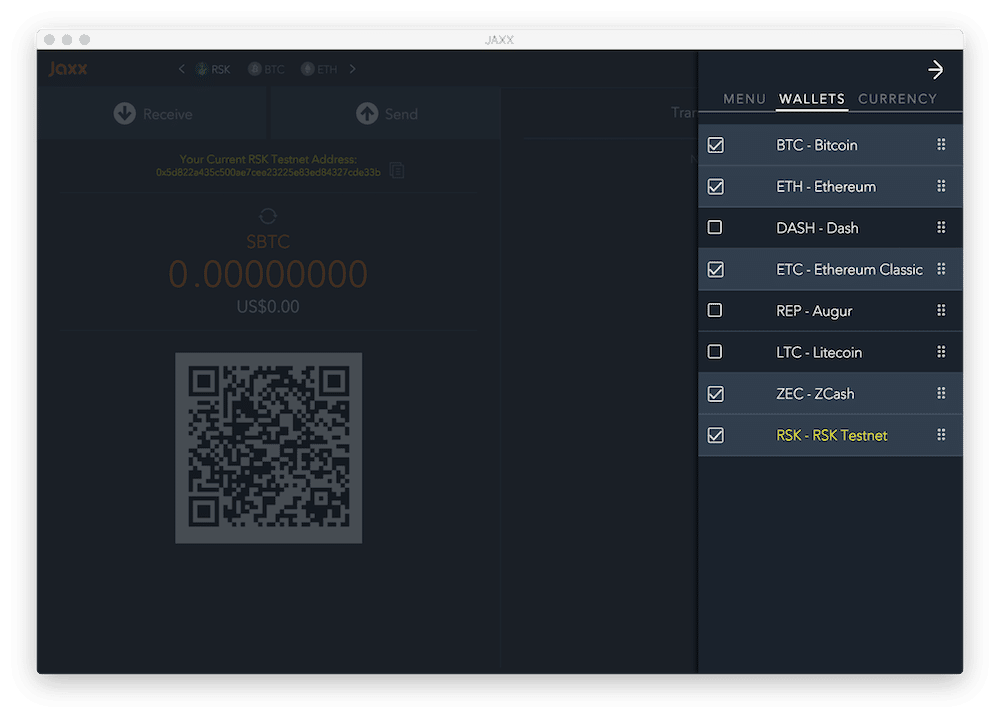The width and height of the screenshot is (1000, 718).
Task: Select the LTC - Litecoin wallet label
Action: pyautogui.click(x=819, y=353)
